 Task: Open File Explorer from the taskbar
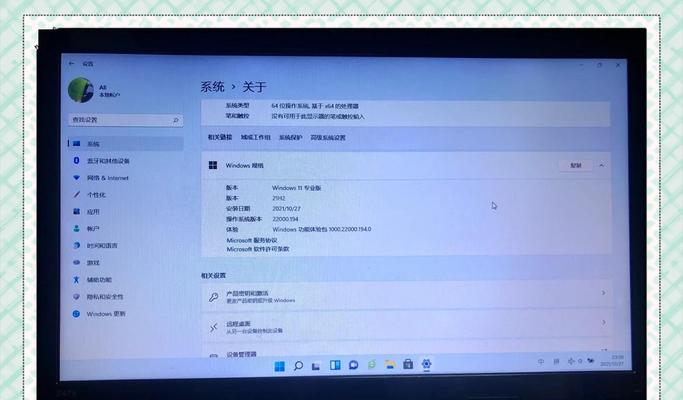[390, 364]
